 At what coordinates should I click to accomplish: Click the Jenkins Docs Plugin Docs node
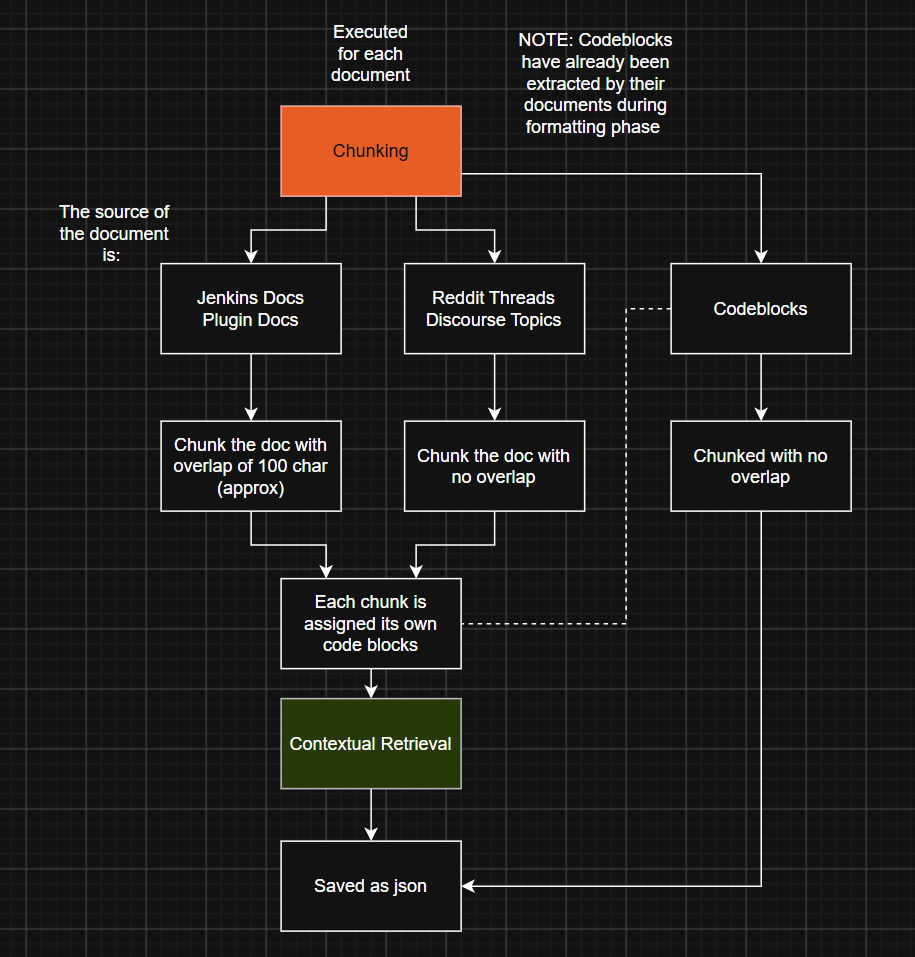[x=251, y=309]
